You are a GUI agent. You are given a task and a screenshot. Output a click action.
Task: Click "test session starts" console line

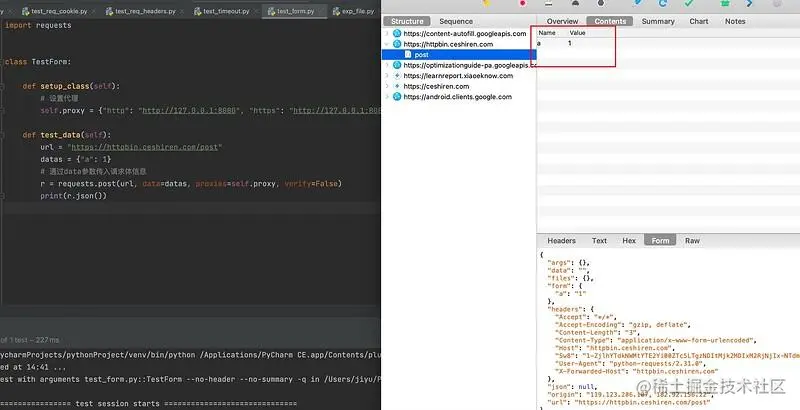(148, 403)
